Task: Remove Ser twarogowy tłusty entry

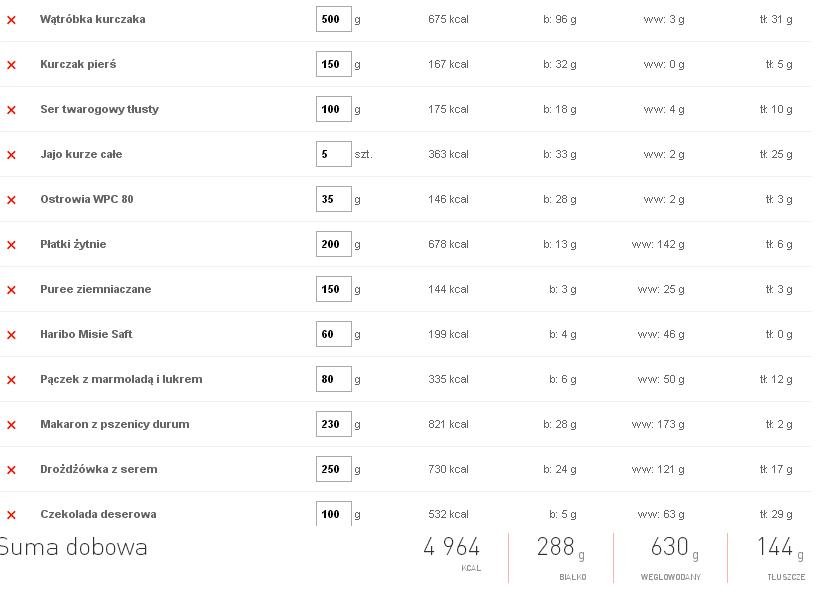Action: tap(11, 110)
